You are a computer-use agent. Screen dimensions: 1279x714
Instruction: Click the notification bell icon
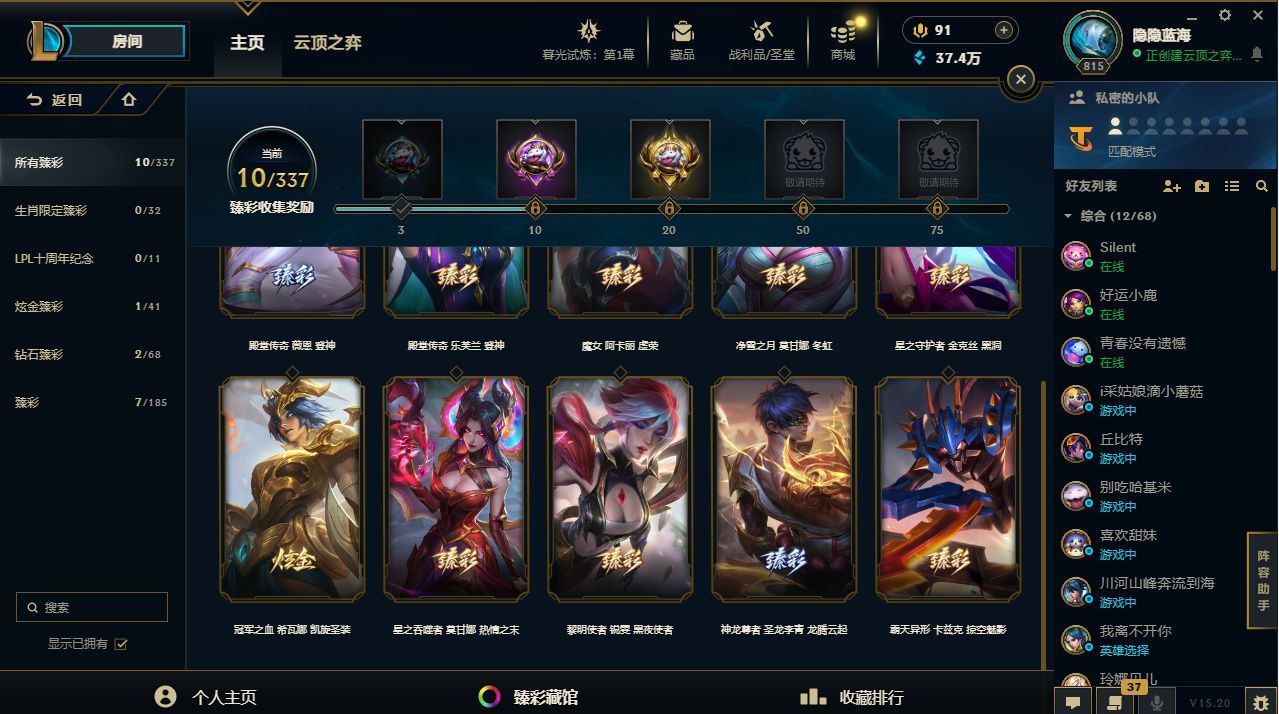(x=1257, y=55)
